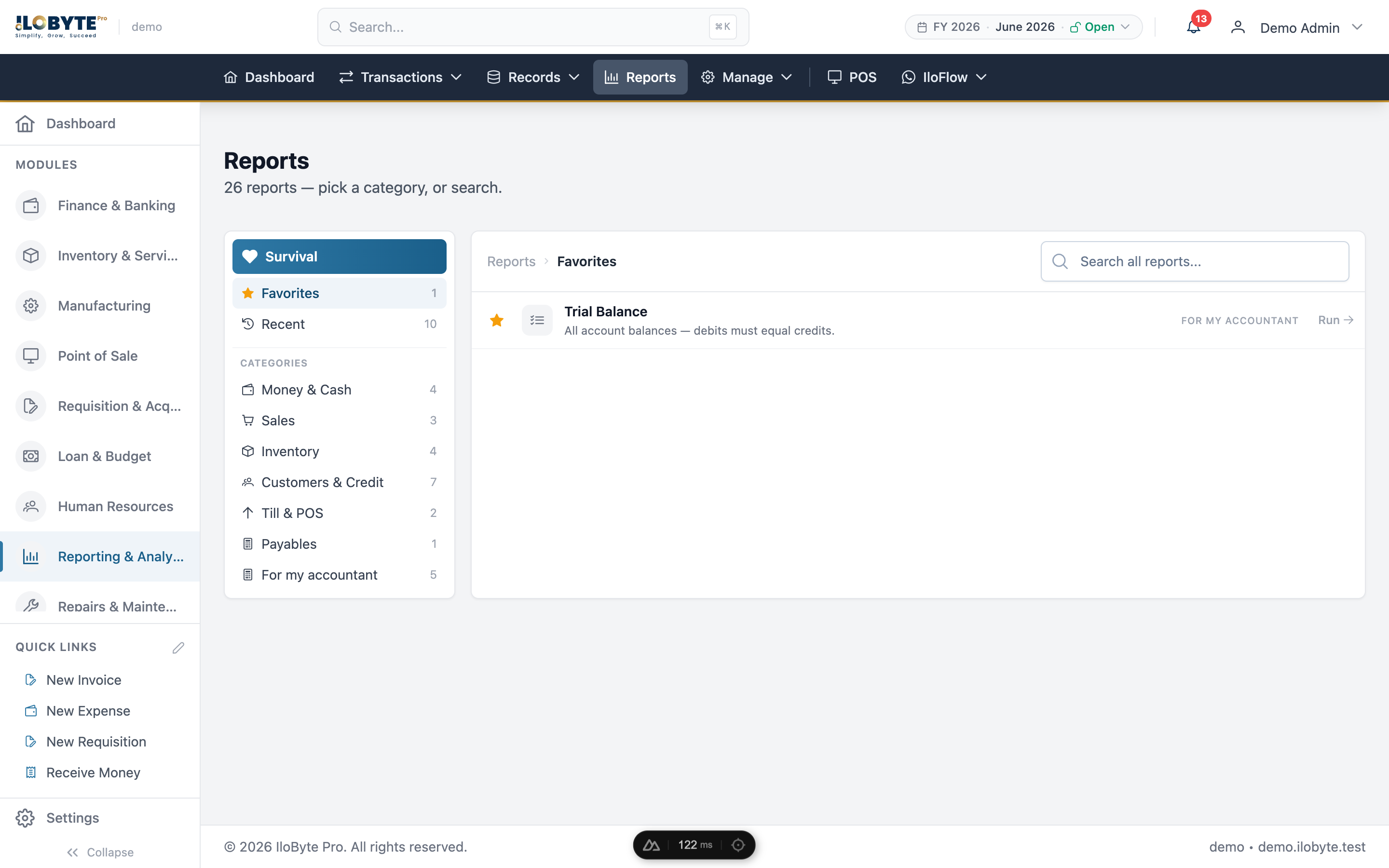Open Customers & Credit category
Image resolution: width=1389 pixels, height=868 pixels.
click(339, 482)
